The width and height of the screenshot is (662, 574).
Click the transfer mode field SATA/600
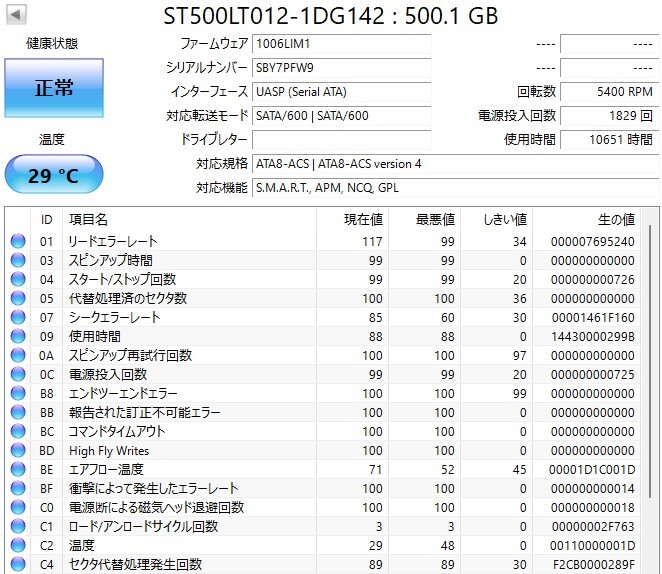tap(342, 116)
